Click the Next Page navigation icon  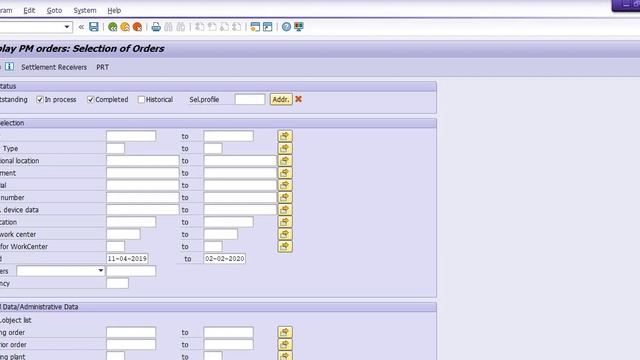(x=224, y=27)
